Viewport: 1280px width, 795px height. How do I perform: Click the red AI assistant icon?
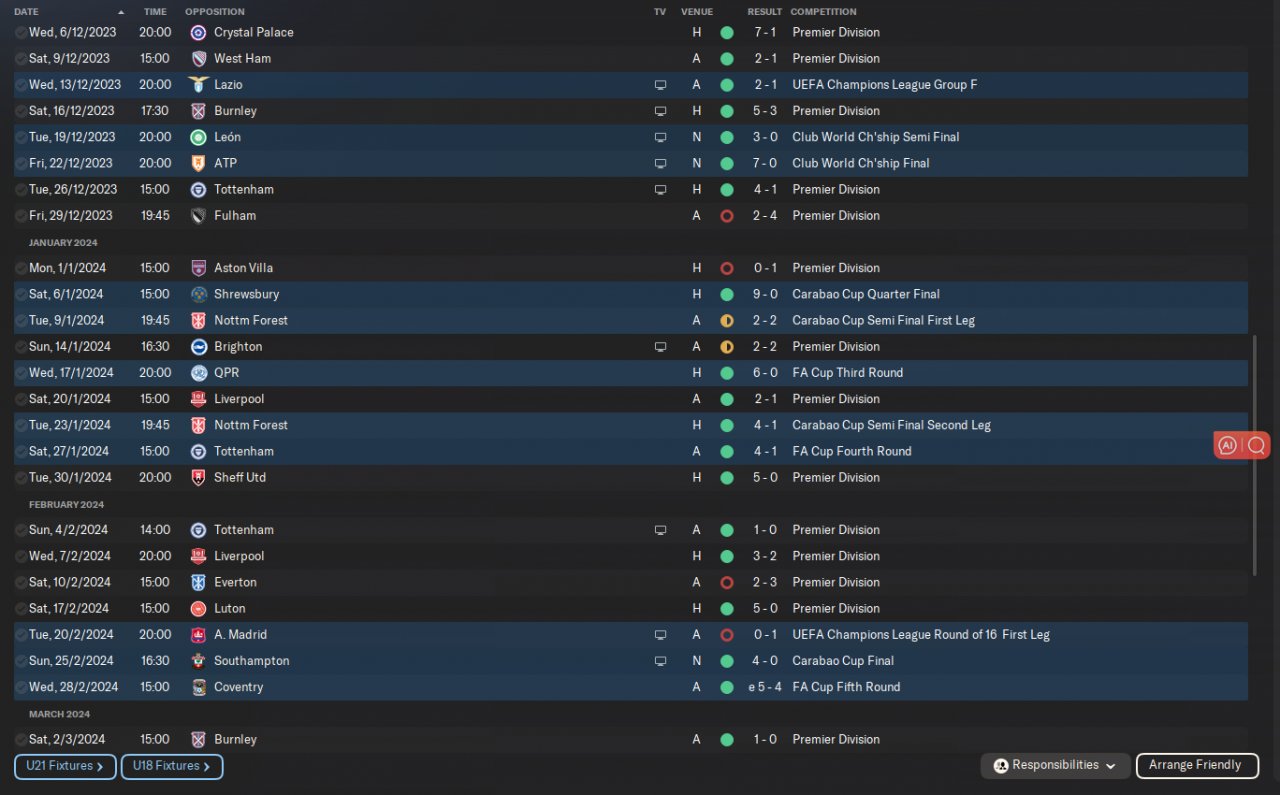1228,446
